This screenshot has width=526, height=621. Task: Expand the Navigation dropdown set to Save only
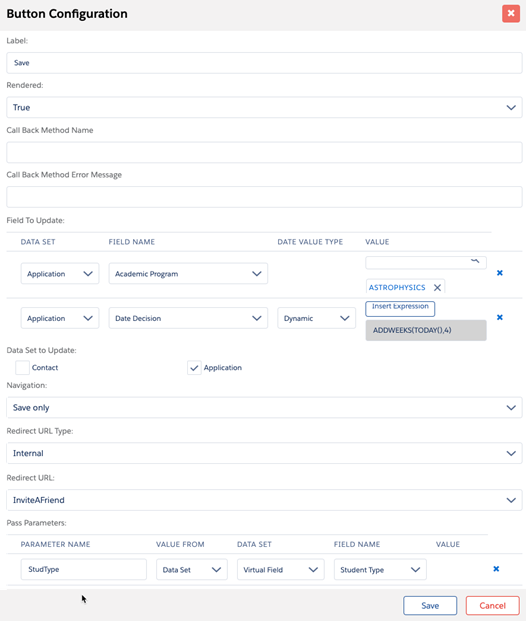pos(264,408)
